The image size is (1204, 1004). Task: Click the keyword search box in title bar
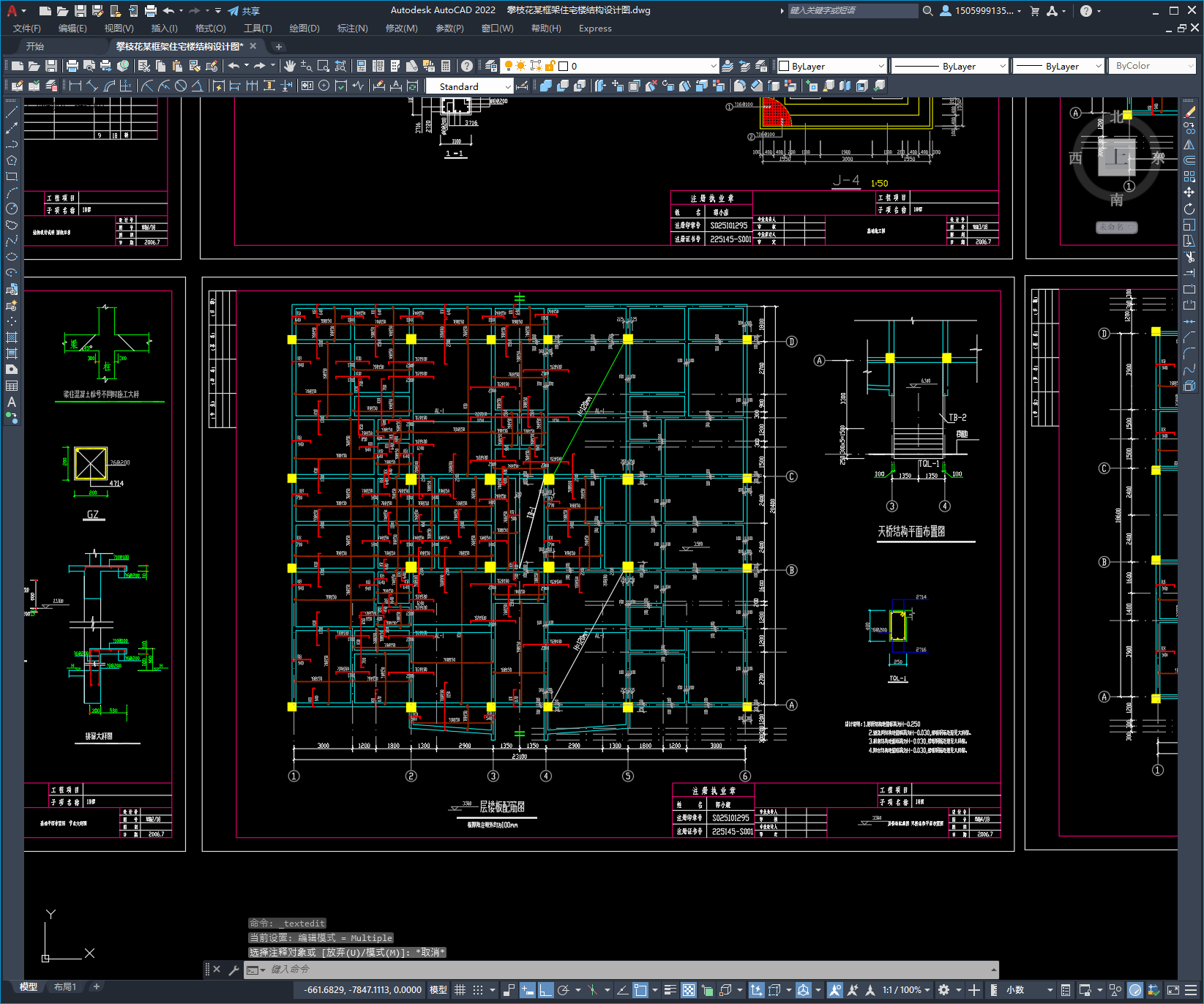click(853, 11)
